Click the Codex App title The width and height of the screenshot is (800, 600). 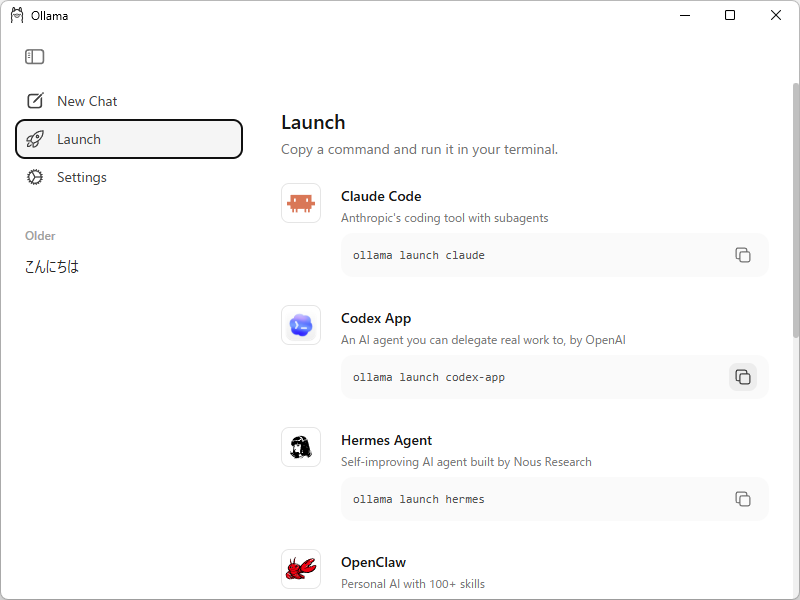pyautogui.click(x=376, y=318)
